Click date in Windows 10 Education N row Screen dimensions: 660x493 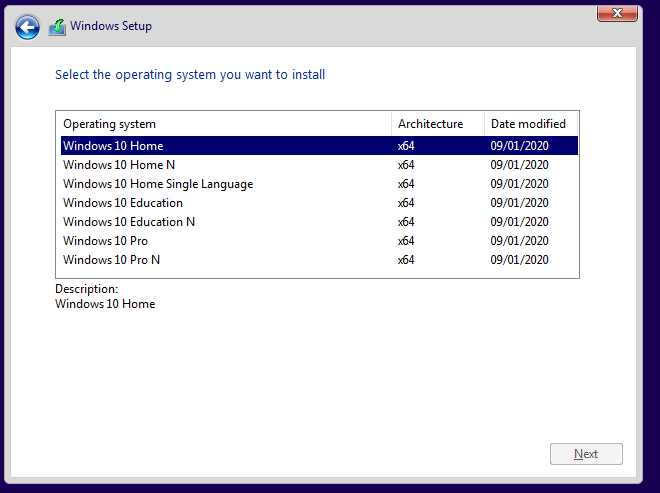coord(519,221)
